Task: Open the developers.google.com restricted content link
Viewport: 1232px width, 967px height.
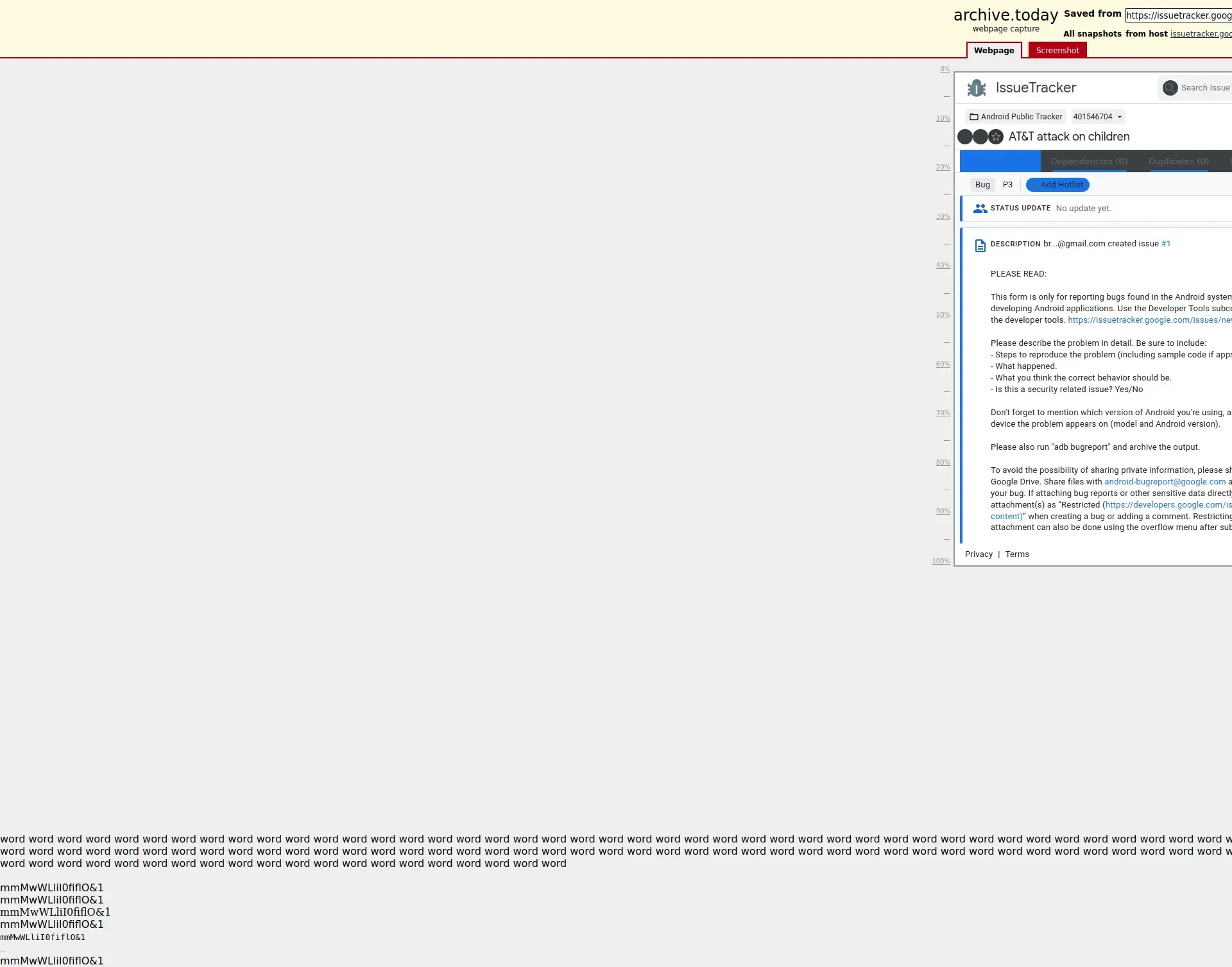Action: [x=1168, y=505]
